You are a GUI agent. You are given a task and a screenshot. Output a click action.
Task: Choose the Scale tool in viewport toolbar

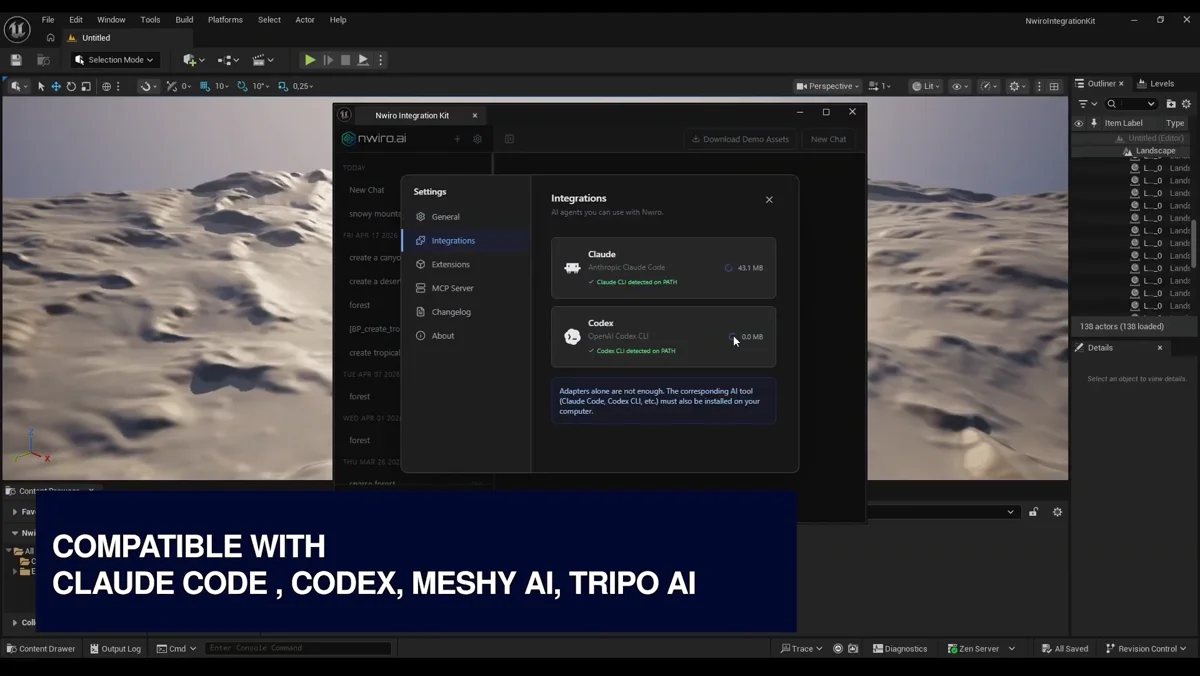[x=85, y=86]
